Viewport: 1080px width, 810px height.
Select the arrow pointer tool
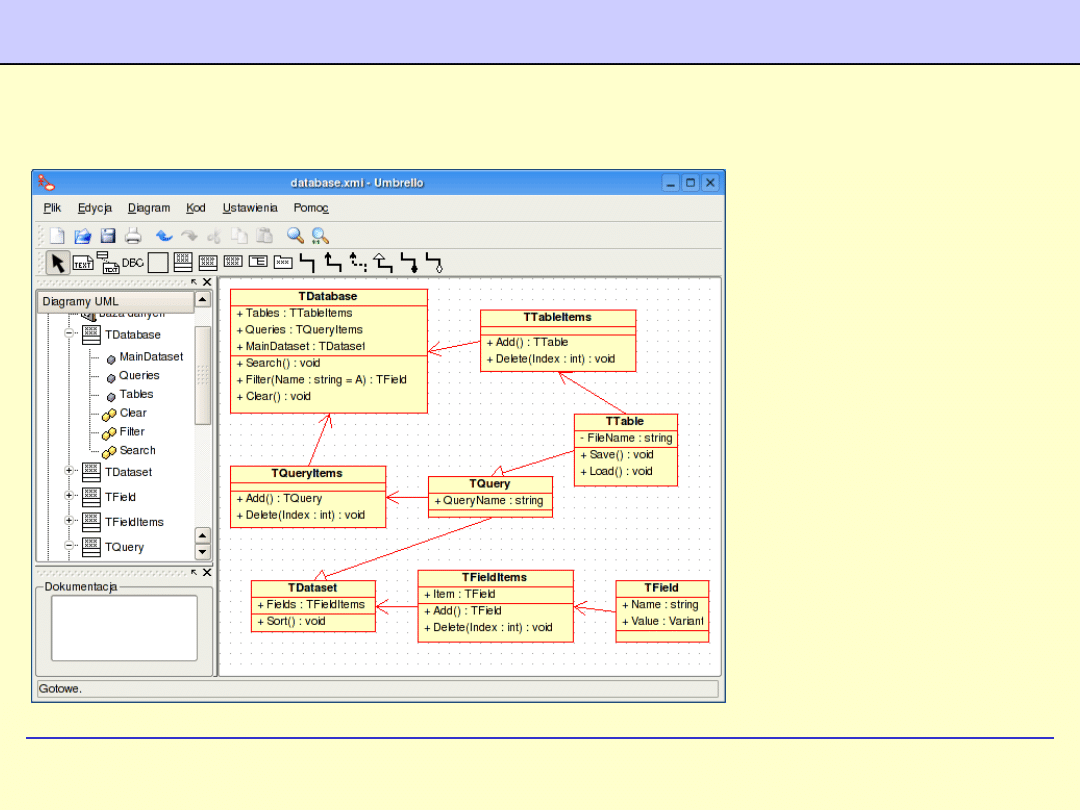(58, 263)
